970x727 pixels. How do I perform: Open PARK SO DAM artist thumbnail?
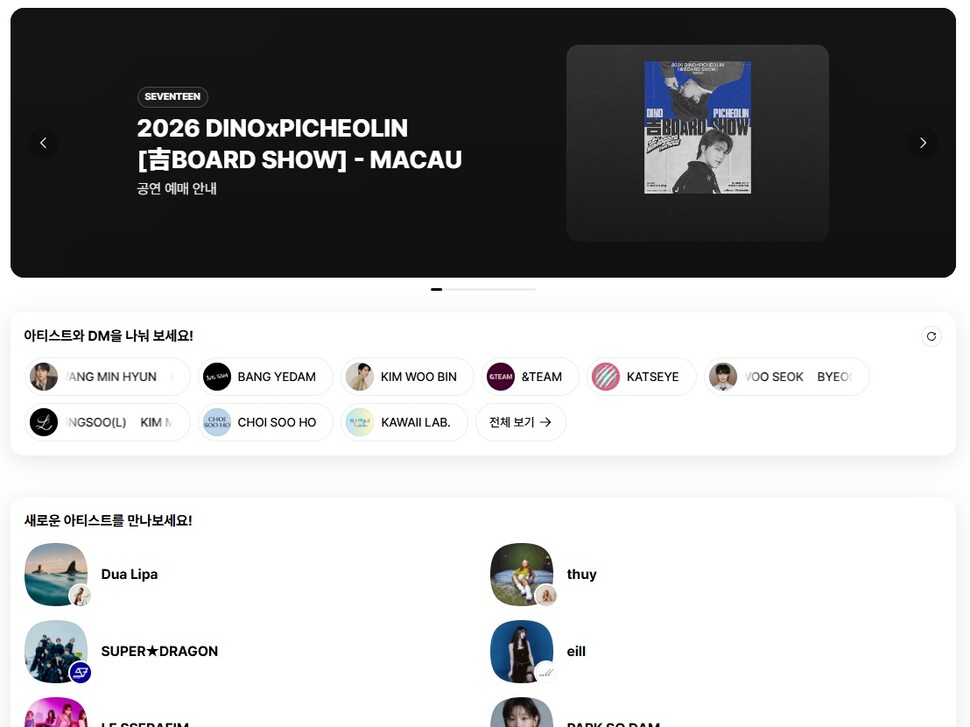[x=521, y=712]
